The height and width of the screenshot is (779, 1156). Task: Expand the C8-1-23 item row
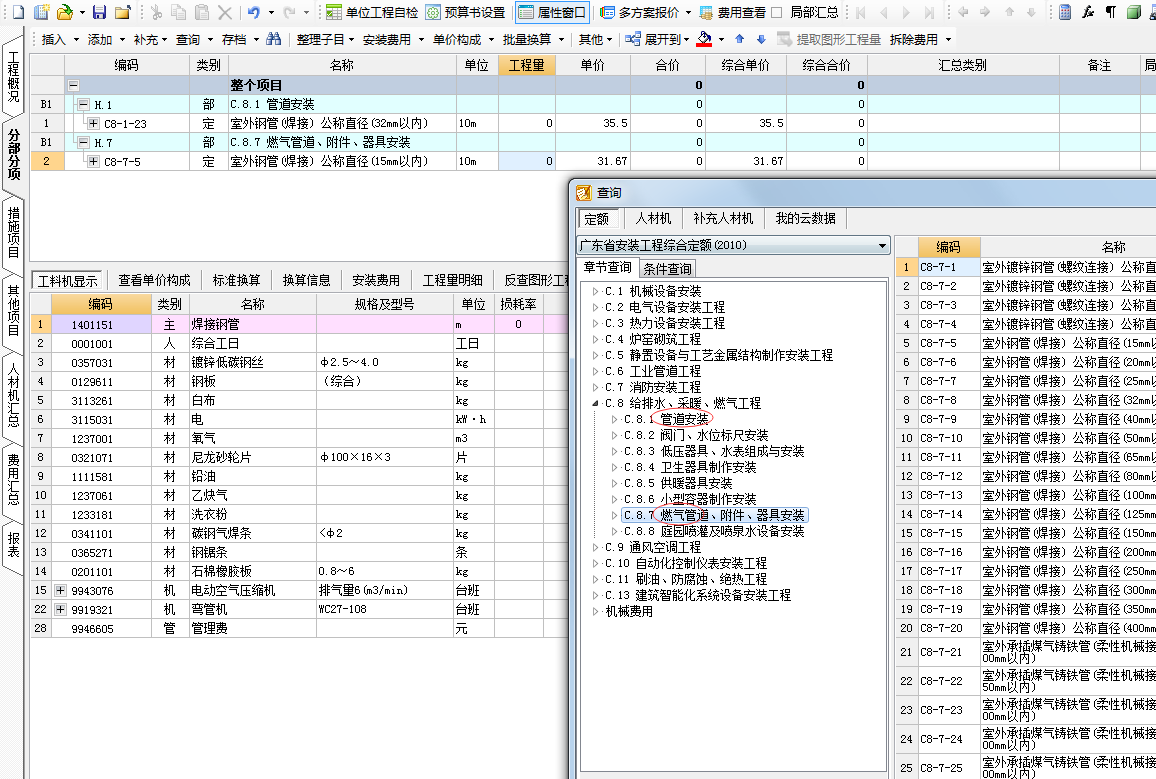[x=93, y=124]
